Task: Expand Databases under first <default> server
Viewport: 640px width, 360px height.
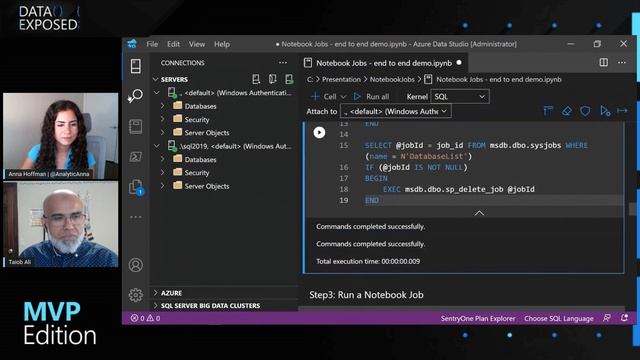Action: coord(163,106)
